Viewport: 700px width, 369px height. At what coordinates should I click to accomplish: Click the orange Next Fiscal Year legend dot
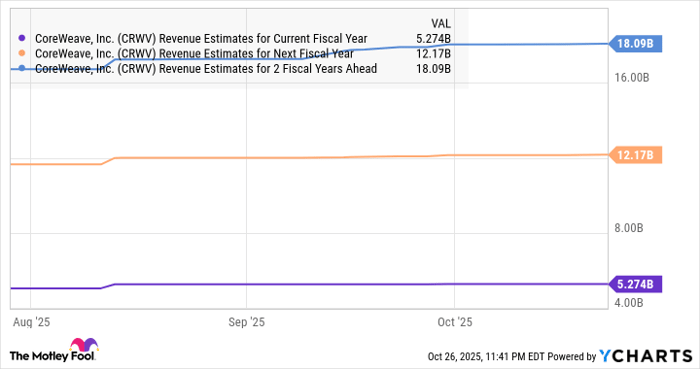21,54
